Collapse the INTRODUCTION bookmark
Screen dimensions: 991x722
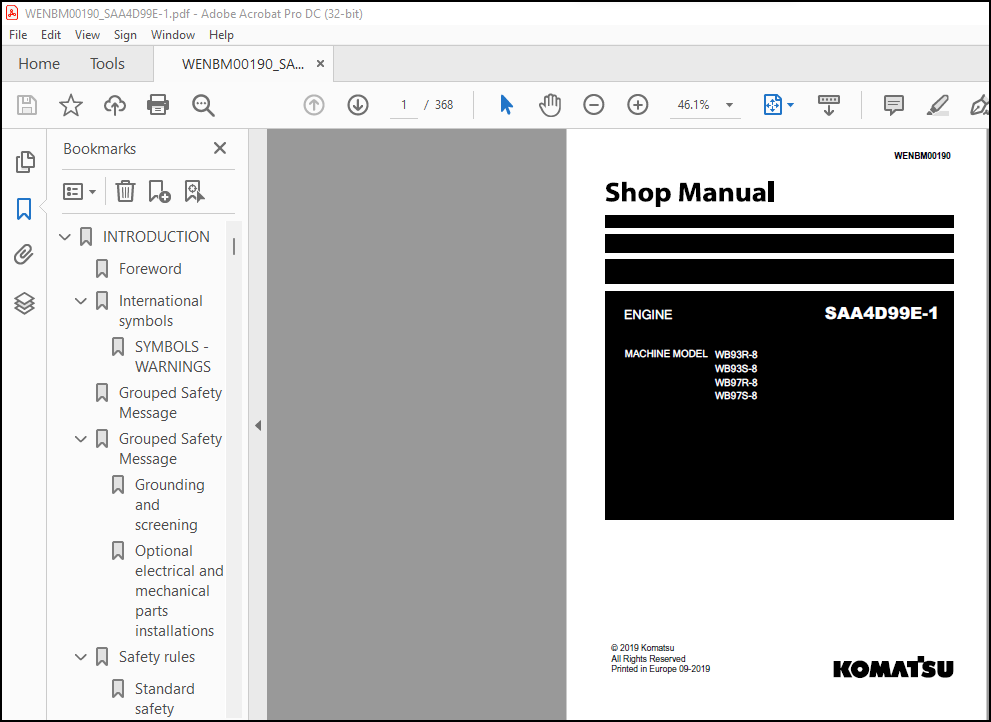tap(64, 237)
